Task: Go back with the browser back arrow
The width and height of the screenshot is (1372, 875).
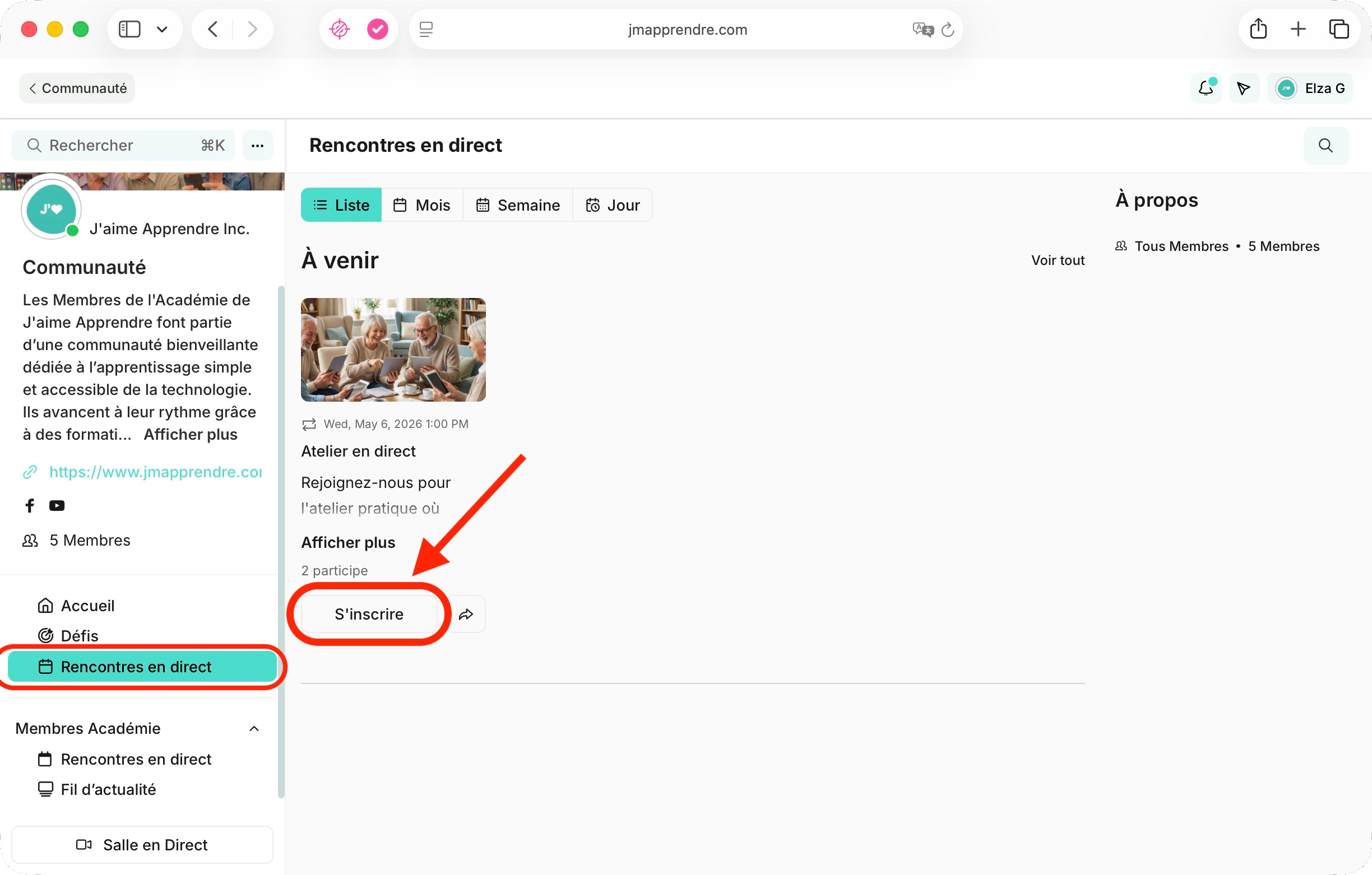Action: tap(212, 29)
